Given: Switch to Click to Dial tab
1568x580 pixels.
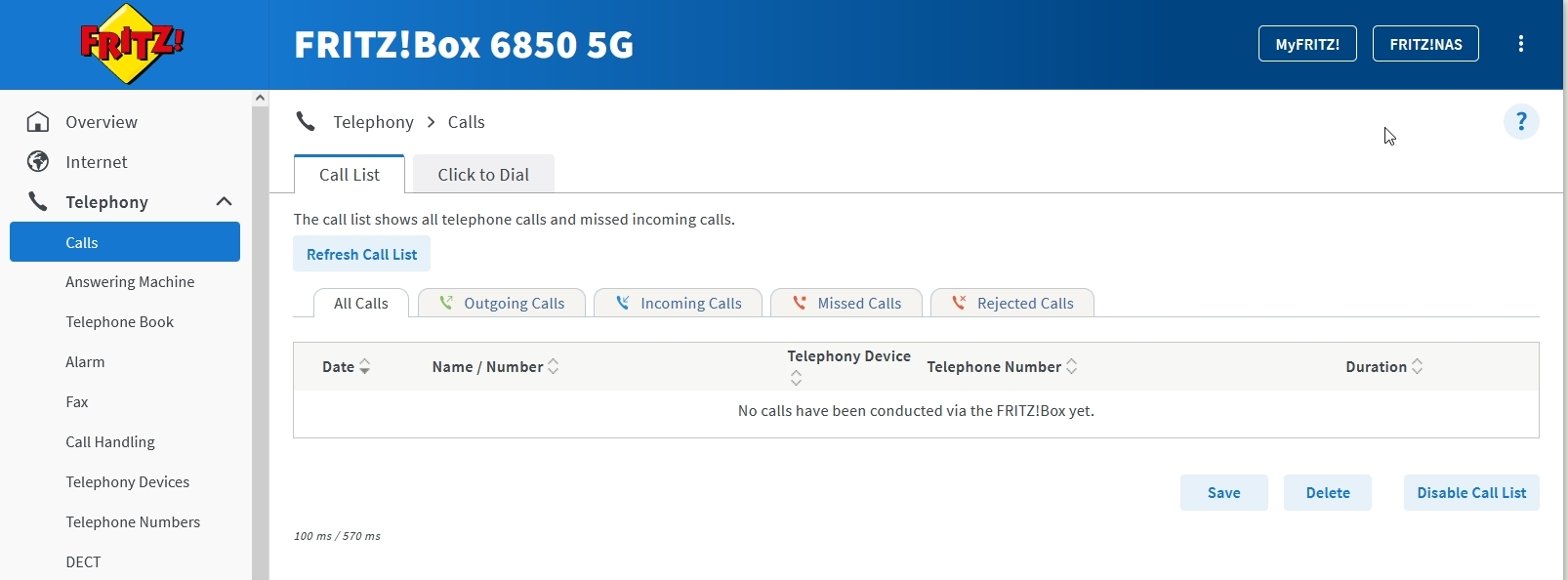Looking at the screenshot, I should pyautogui.click(x=483, y=175).
